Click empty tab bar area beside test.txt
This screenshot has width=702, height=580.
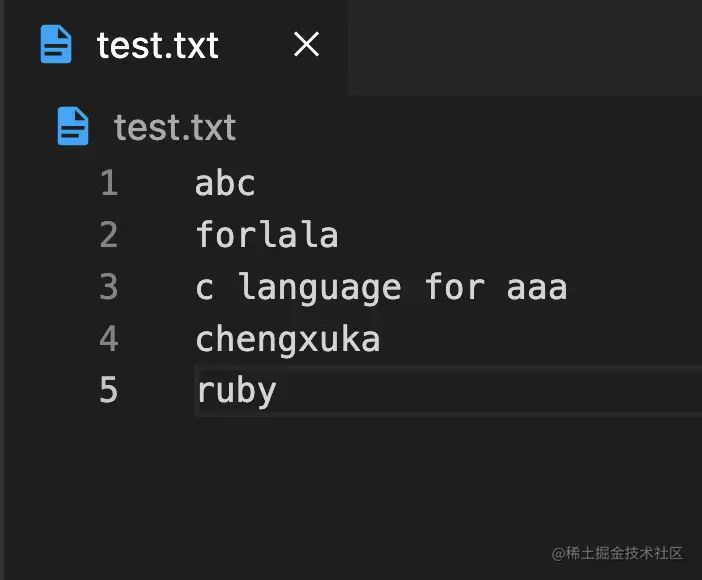(x=525, y=47)
